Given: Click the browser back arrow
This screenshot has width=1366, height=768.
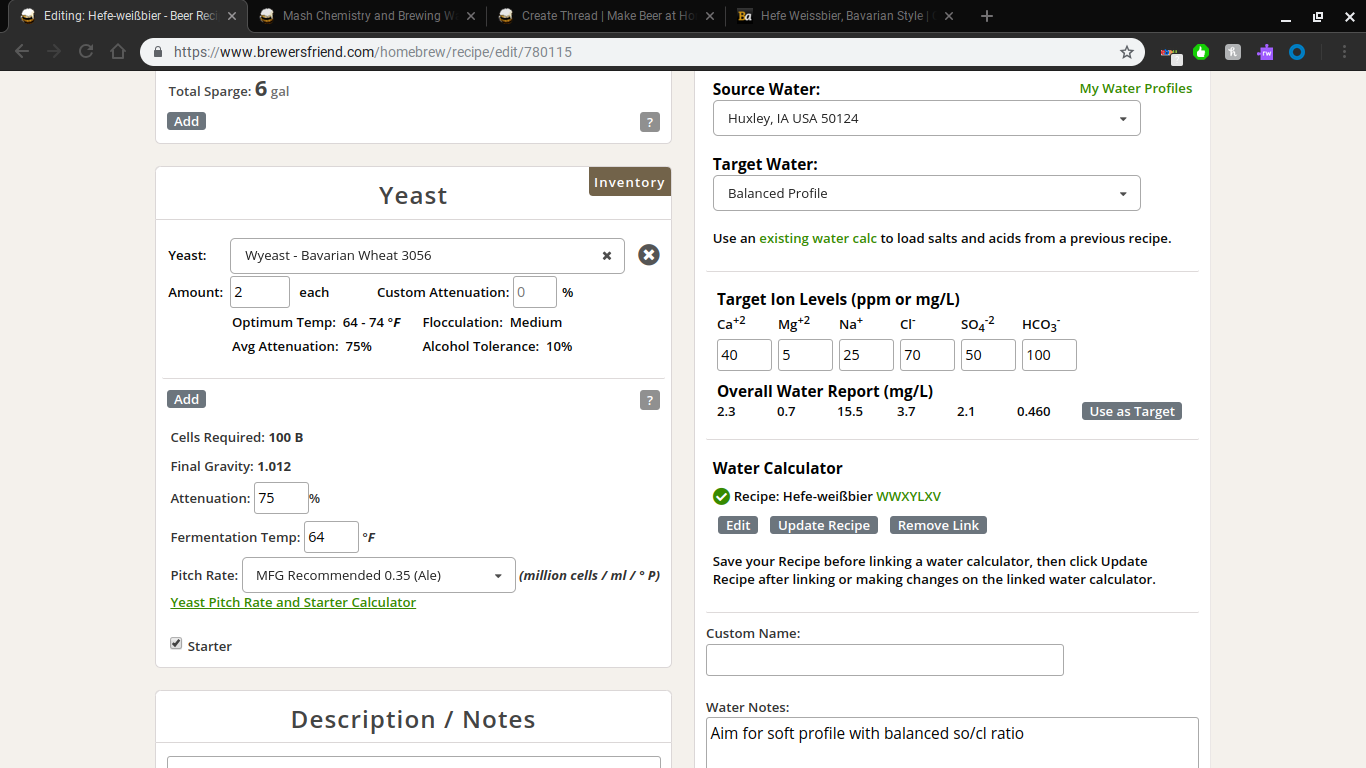Looking at the screenshot, I should click(x=22, y=52).
